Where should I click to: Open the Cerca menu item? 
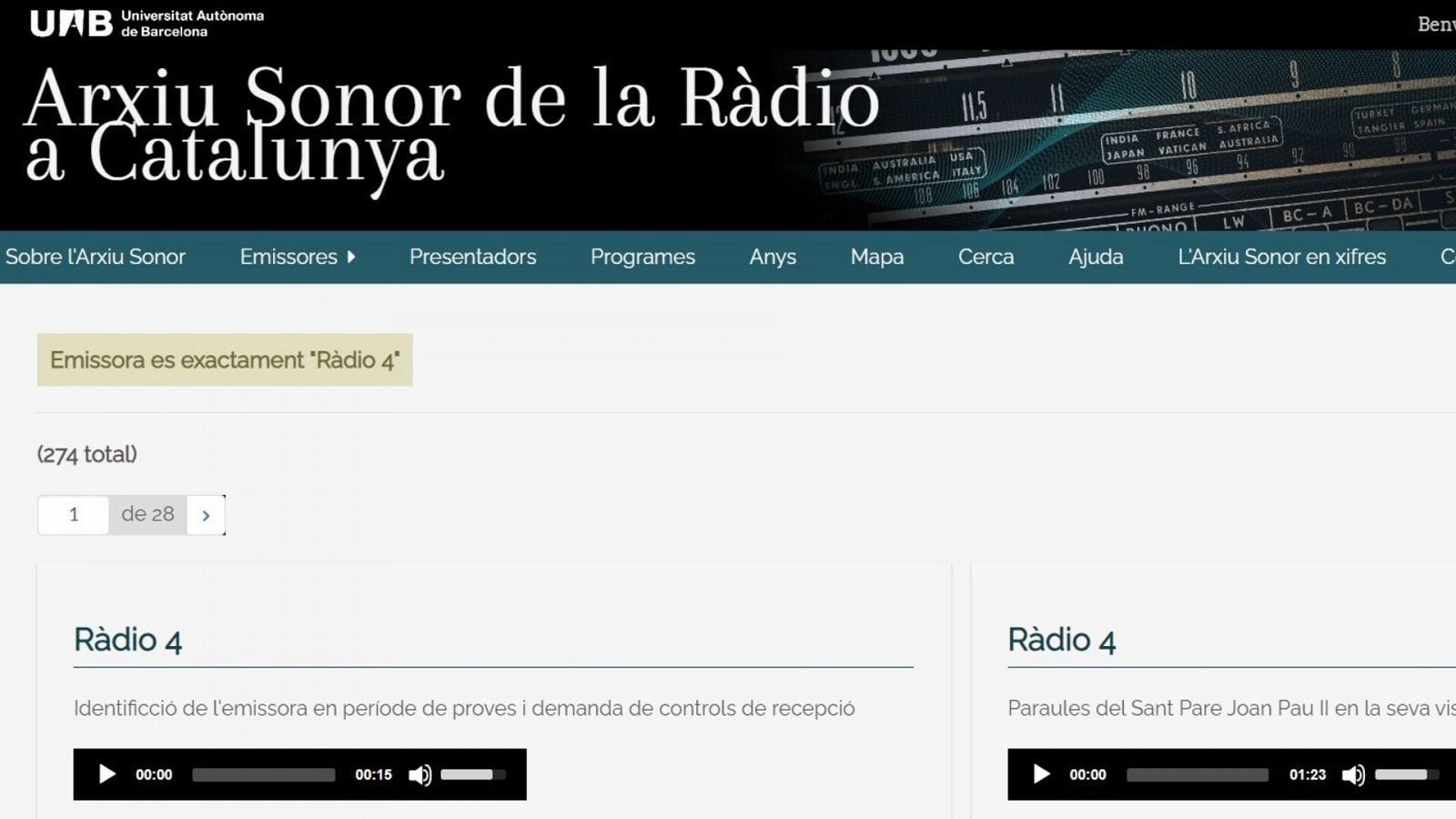[x=986, y=257]
